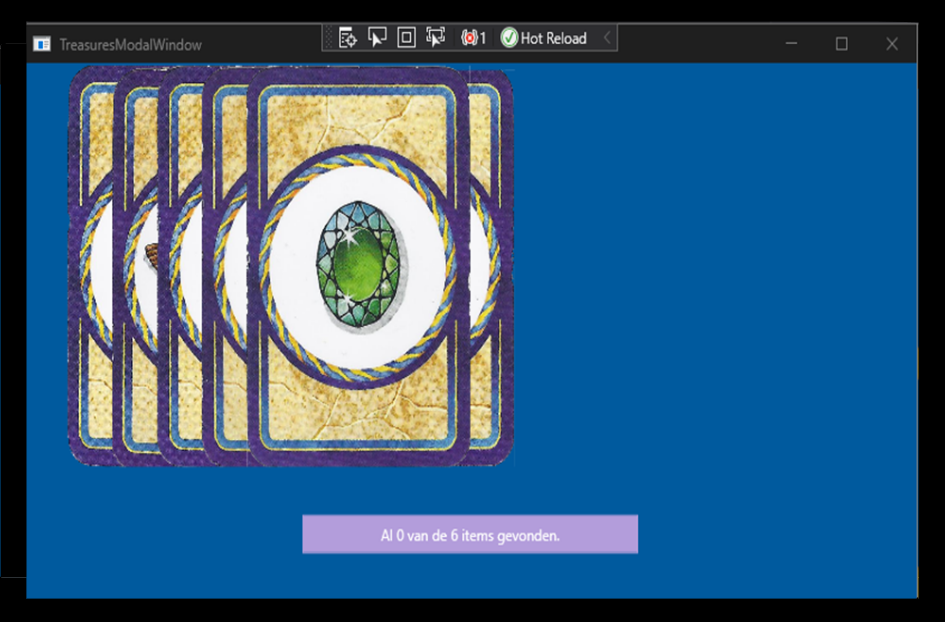
Task: Toggle the Display Layout Adorners icon
Action: click(x=406, y=38)
